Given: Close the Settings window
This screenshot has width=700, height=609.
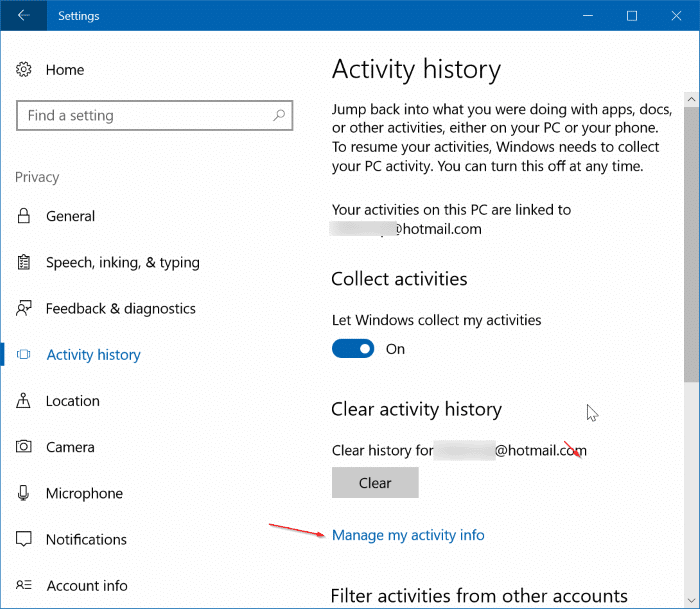Looking at the screenshot, I should [x=676, y=16].
